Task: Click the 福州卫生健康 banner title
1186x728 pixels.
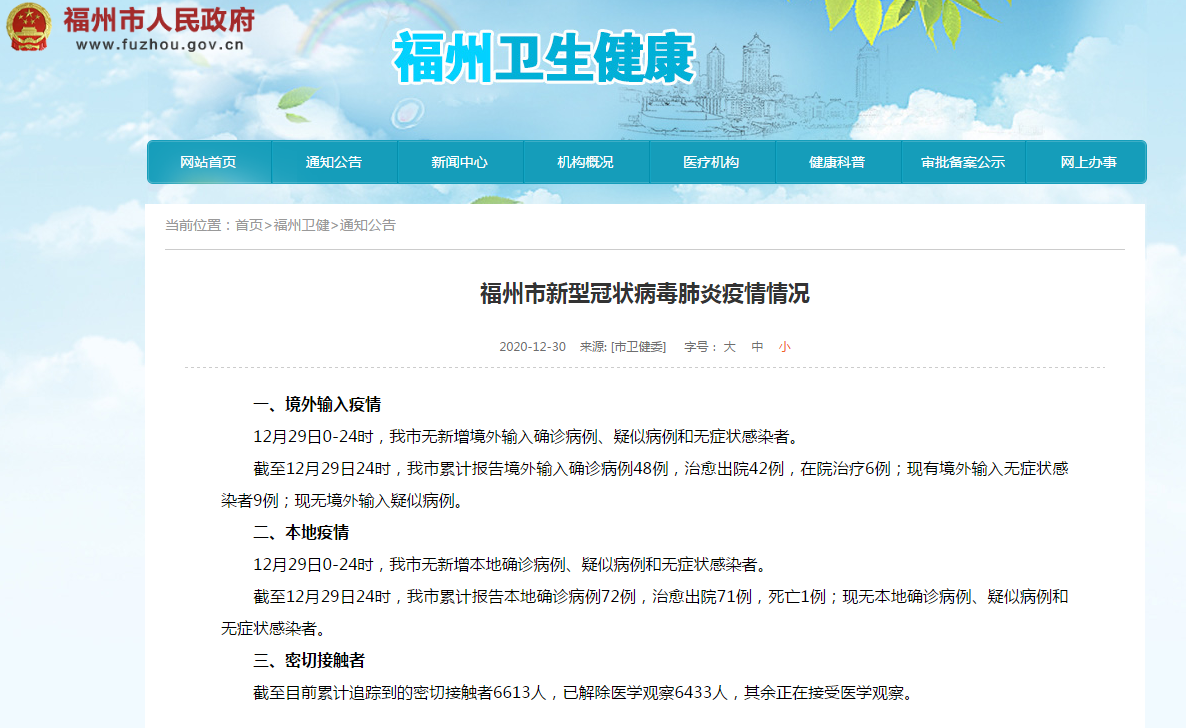Action: coord(543,58)
